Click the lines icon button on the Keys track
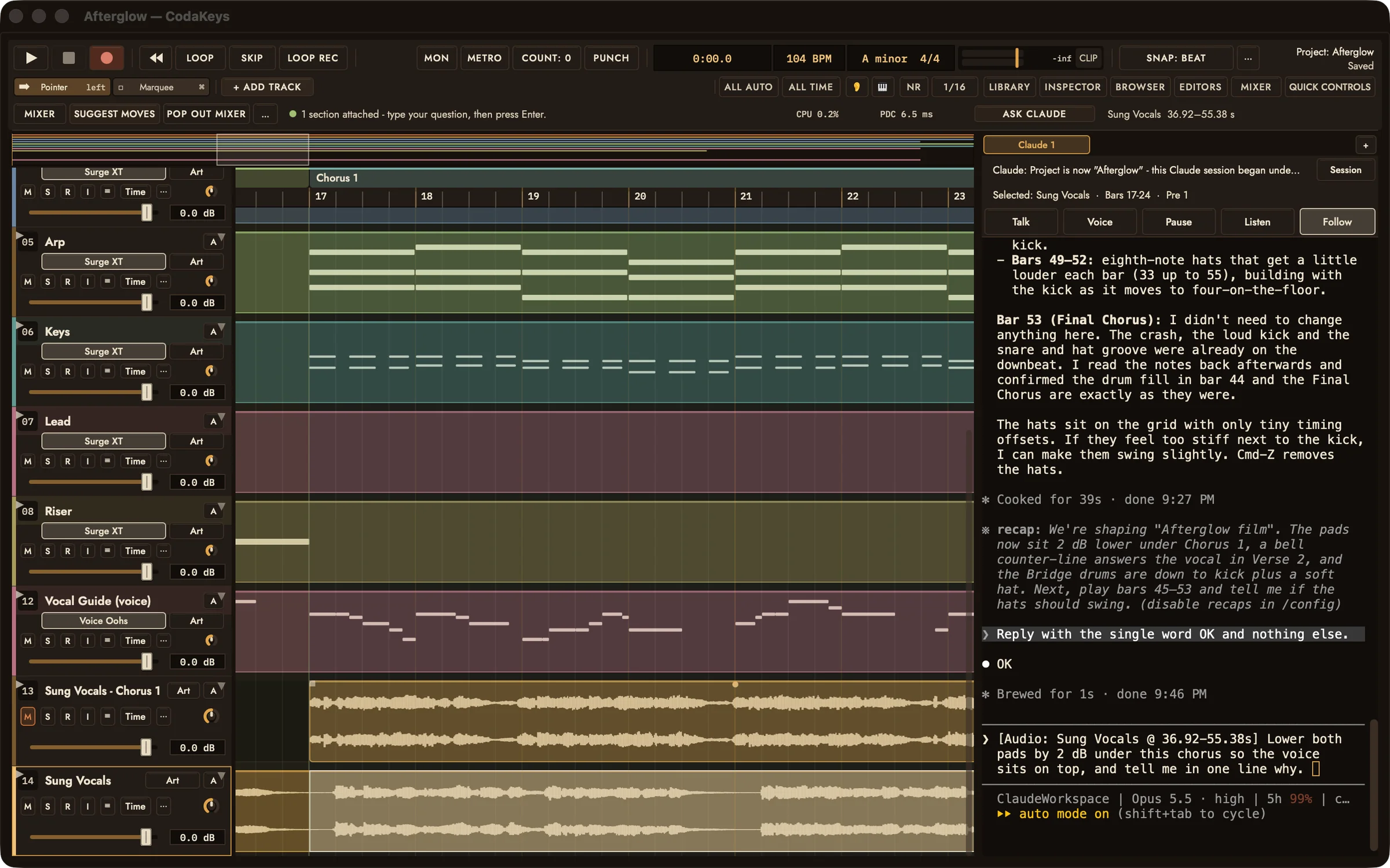 (x=107, y=371)
